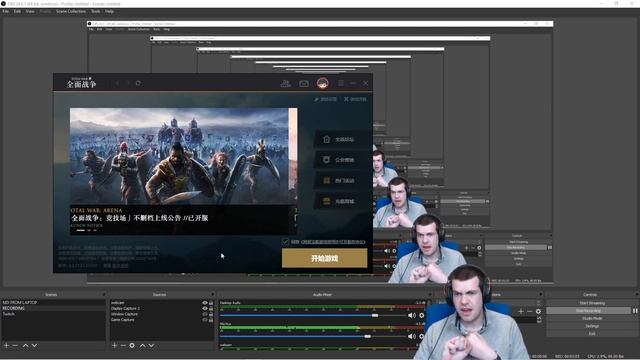This screenshot has height=360, width=640.
Task: Open the Edit menu
Action: (17, 11)
